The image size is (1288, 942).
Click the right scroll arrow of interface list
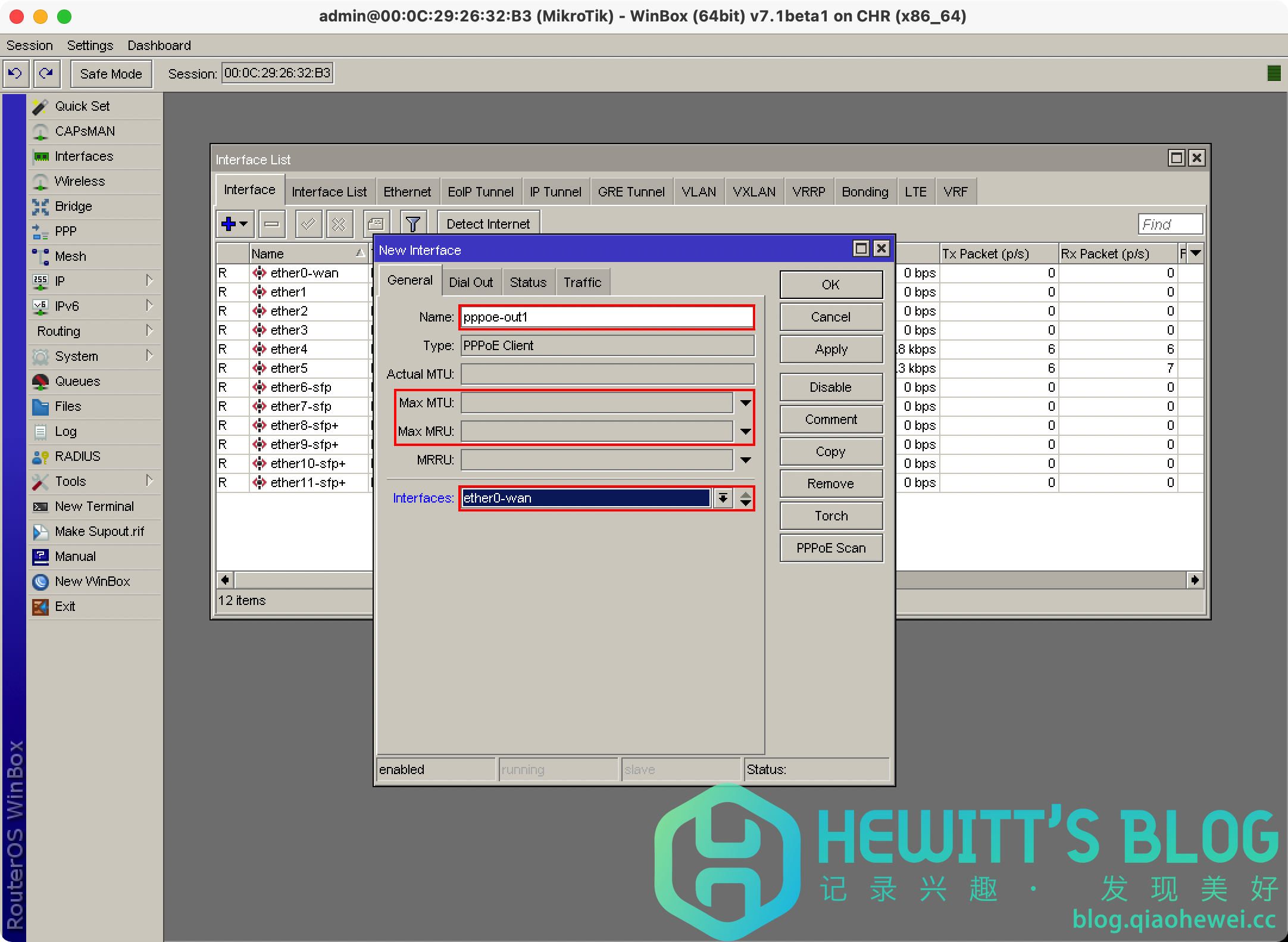[1195, 580]
